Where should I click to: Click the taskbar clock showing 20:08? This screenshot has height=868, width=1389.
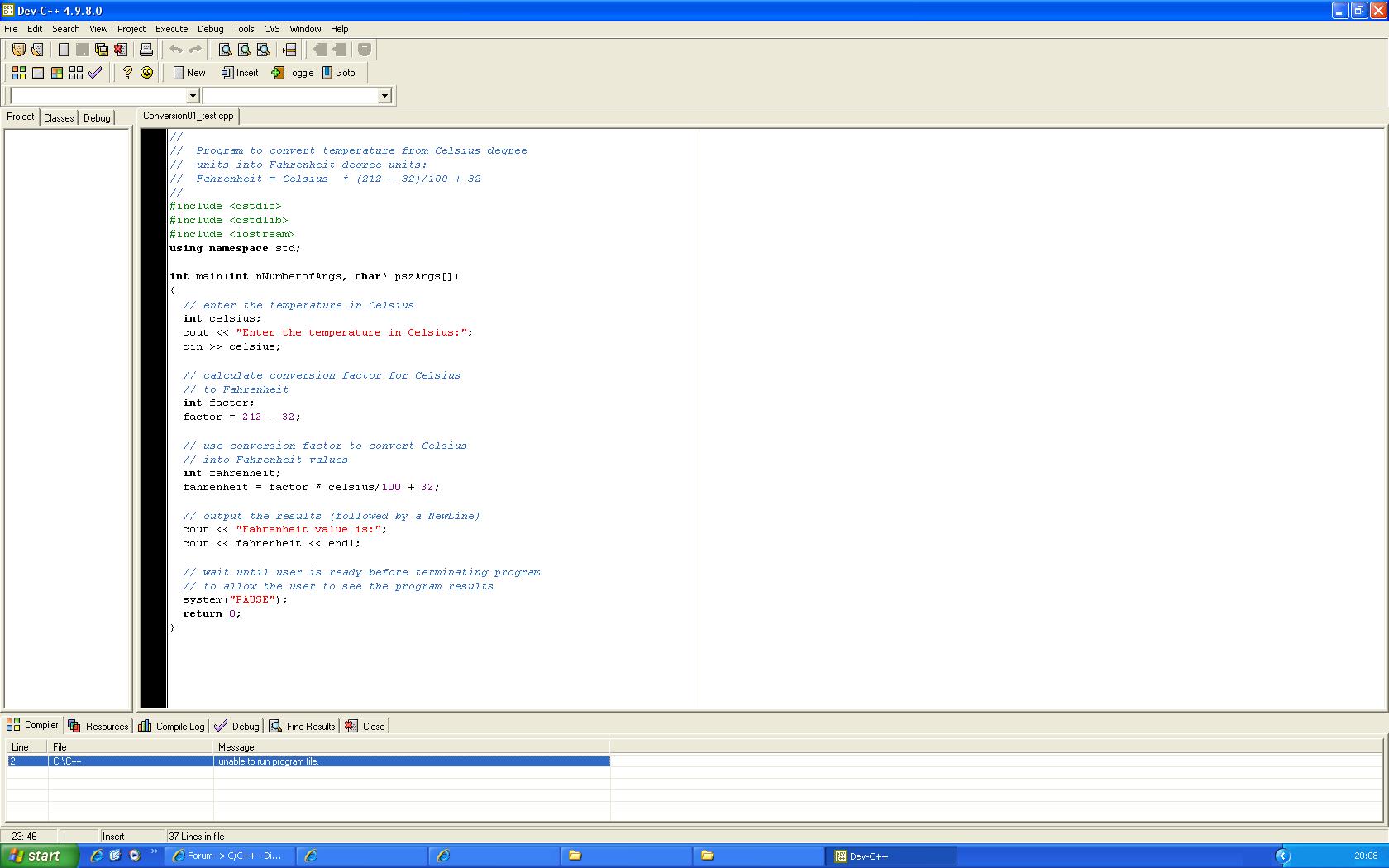[1366, 856]
